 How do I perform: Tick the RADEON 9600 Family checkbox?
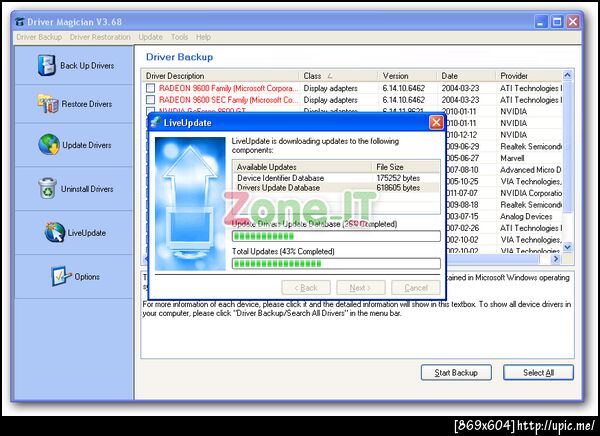tap(150, 88)
